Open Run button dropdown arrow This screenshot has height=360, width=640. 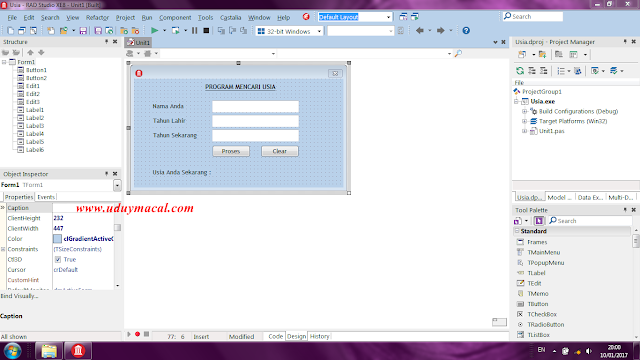tap(164, 31)
